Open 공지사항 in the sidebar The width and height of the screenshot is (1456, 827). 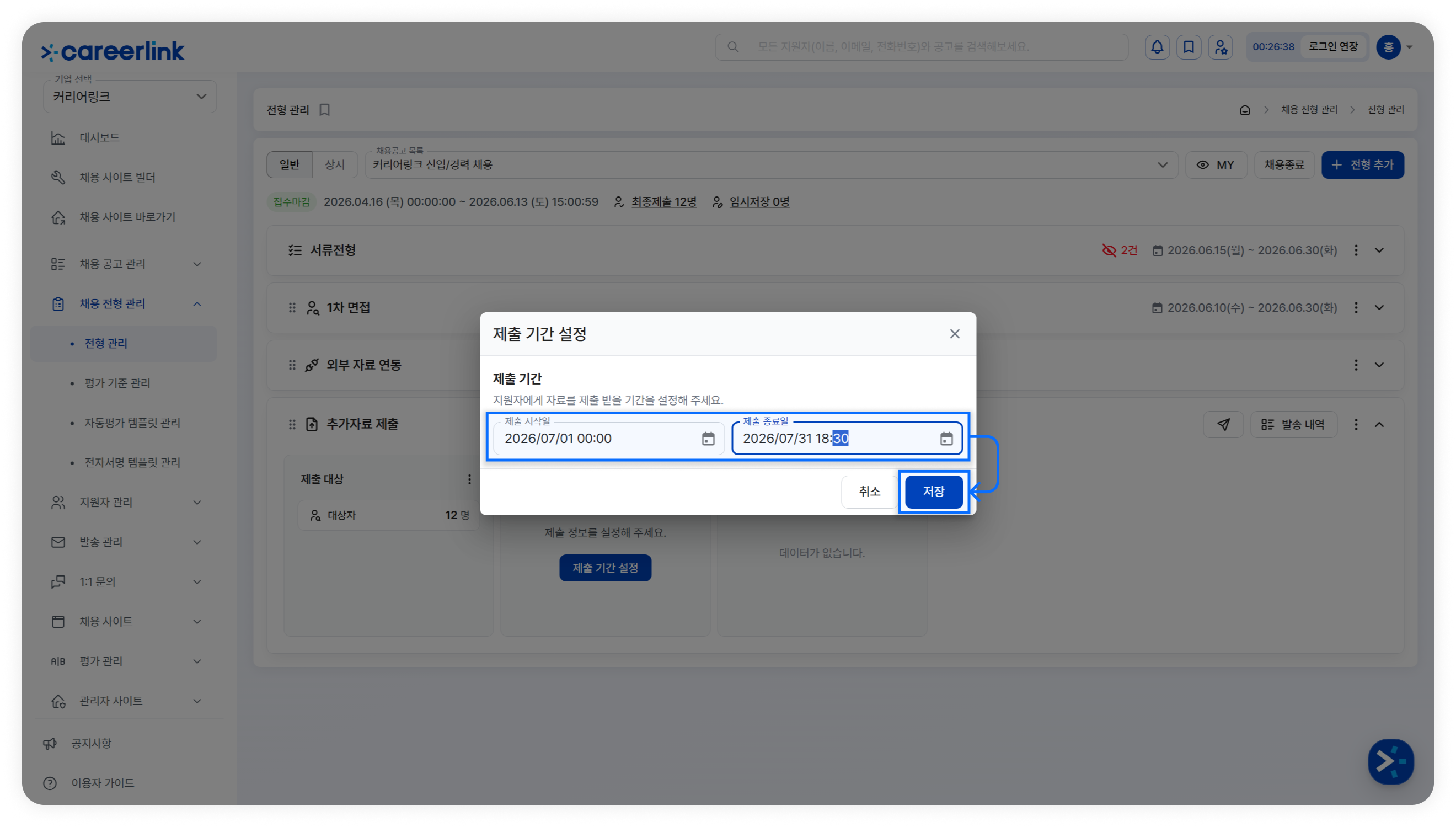tap(78, 744)
